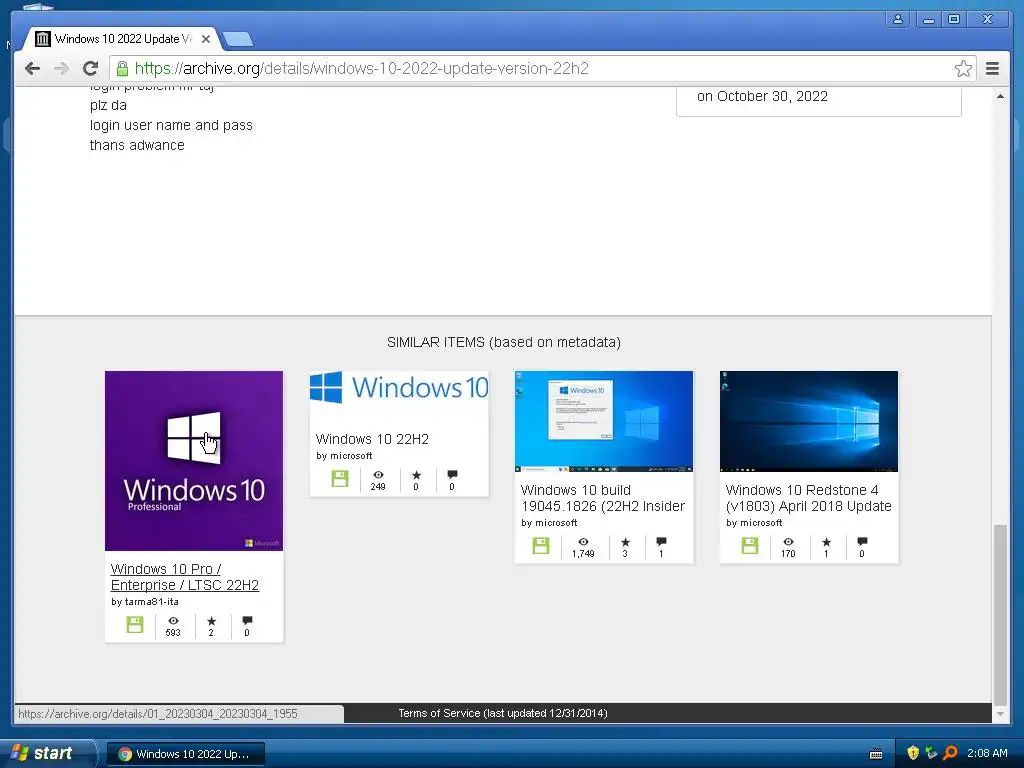This screenshot has width=1024, height=768.
Task: Click the page scrollbar down arrow
Action: [x=1000, y=714]
